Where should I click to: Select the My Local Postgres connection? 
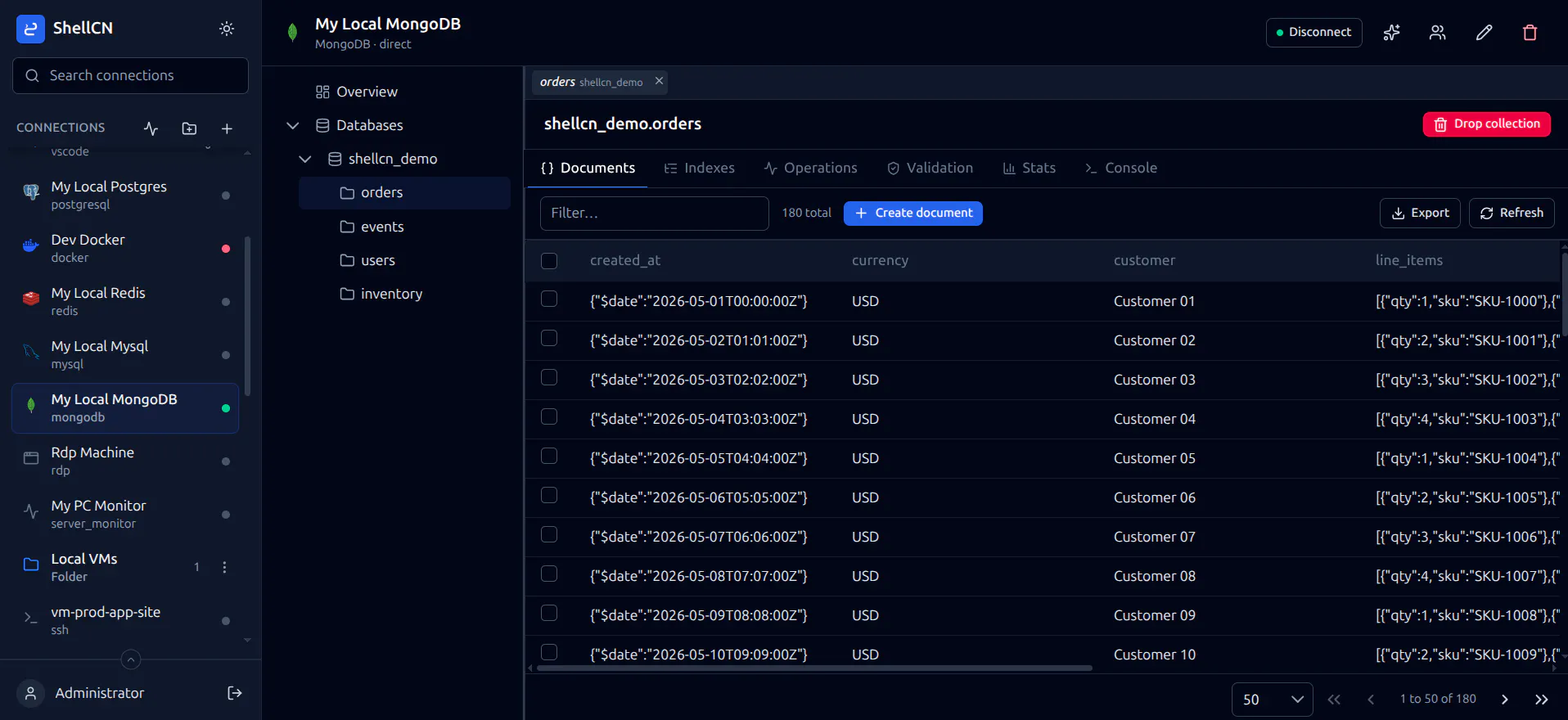tap(125, 195)
